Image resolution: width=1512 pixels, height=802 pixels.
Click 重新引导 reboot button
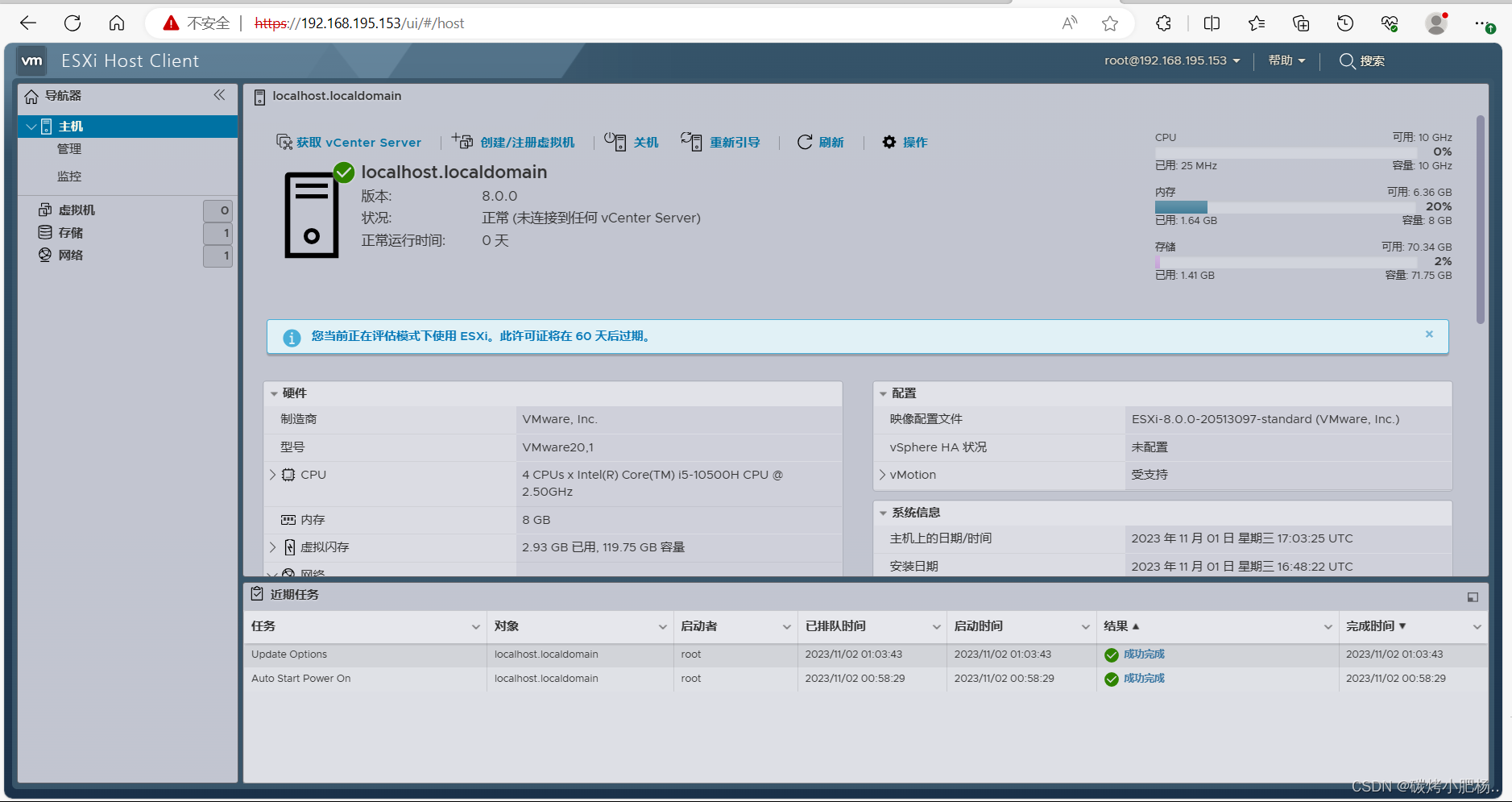click(720, 142)
